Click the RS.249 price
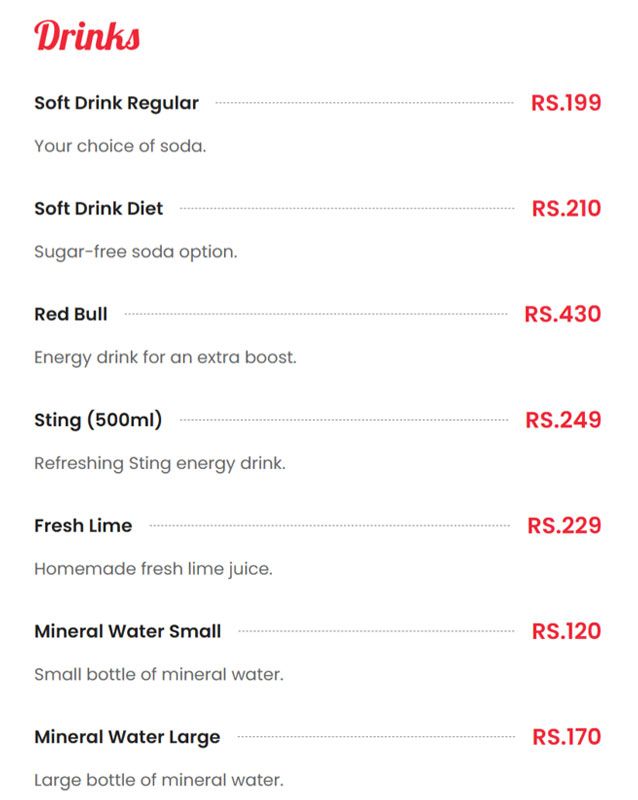 pyautogui.click(x=563, y=420)
